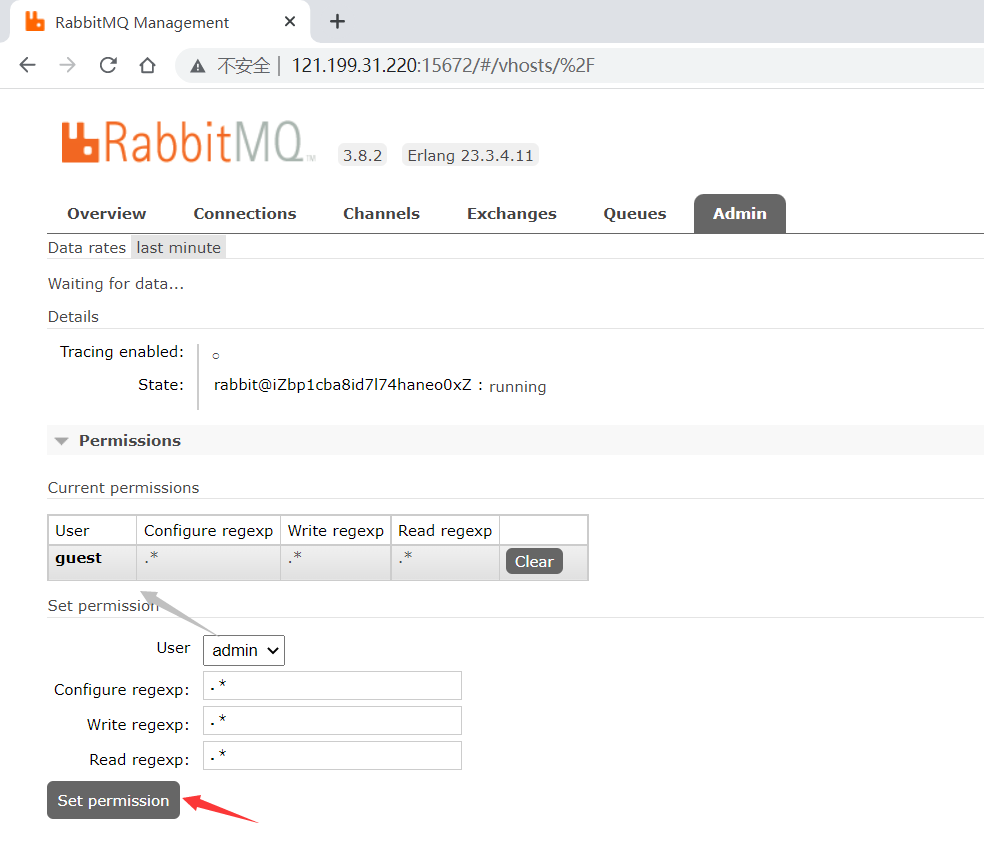Open the Overview tab

107,214
